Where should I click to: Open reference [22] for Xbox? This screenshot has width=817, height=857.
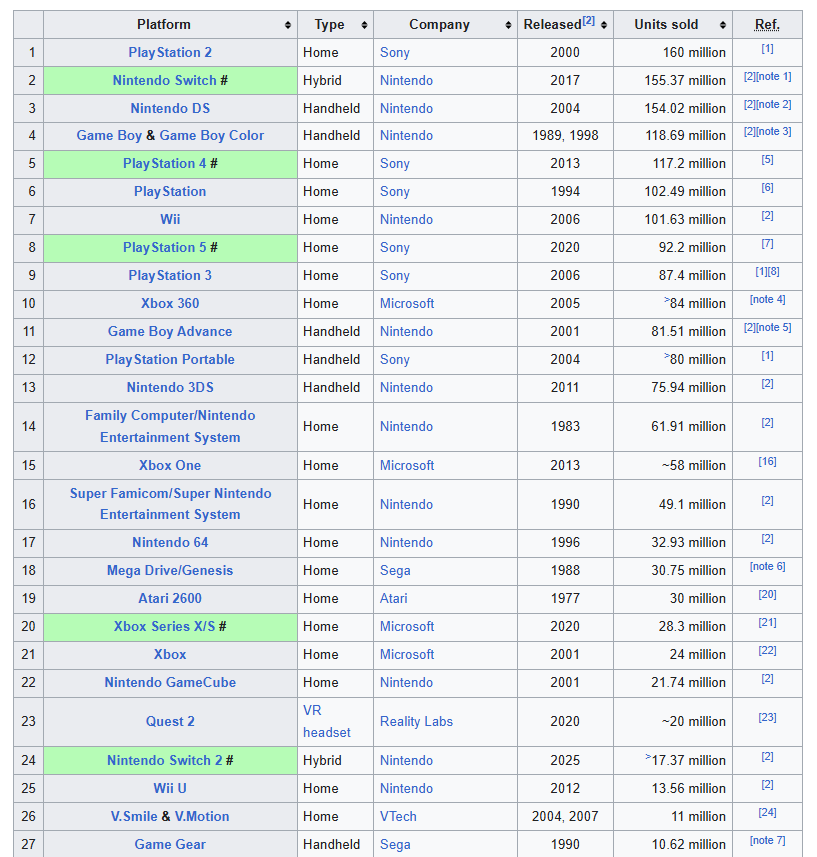click(x=767, y=650)
